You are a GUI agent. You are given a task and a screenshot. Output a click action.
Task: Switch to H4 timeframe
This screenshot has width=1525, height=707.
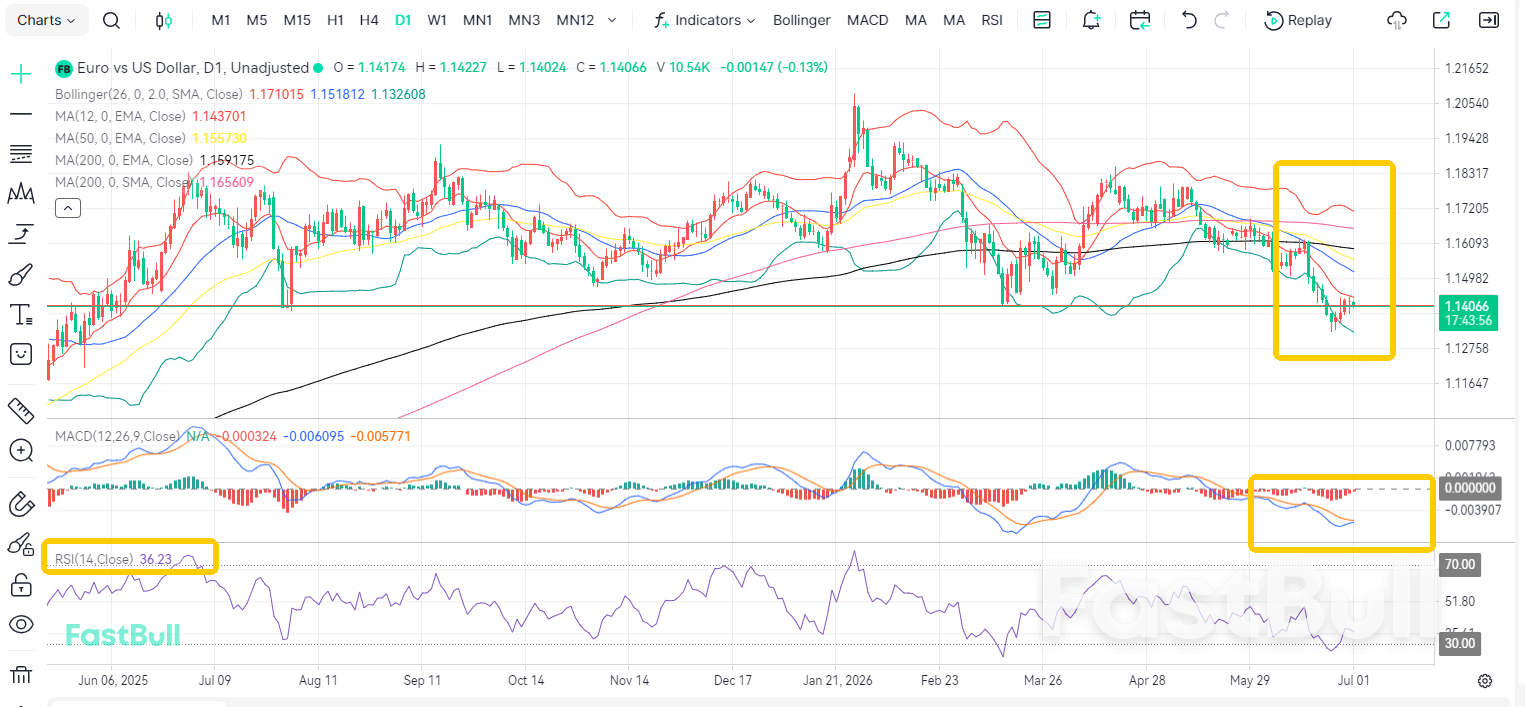[369, 20]
